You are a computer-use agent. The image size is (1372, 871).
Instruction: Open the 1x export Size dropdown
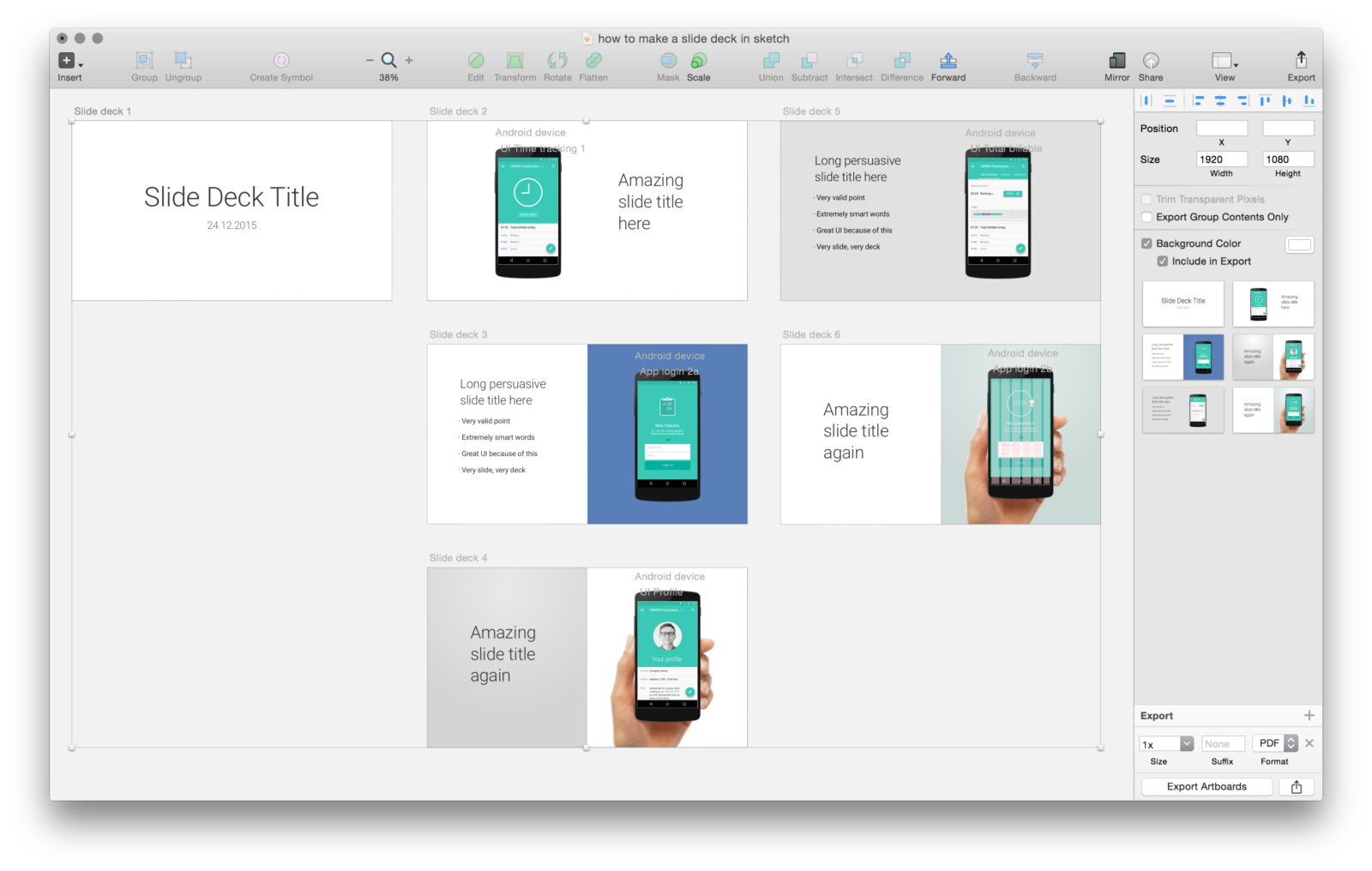click(1164, 743)
